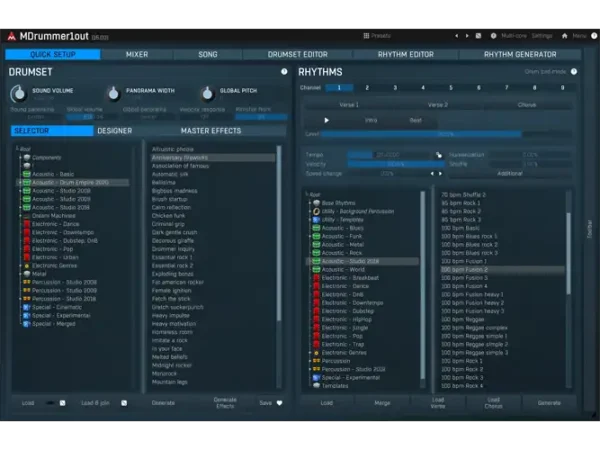
Task: Click the Load Chorus button
Action: pyautogui.click(x=493, y=403)
